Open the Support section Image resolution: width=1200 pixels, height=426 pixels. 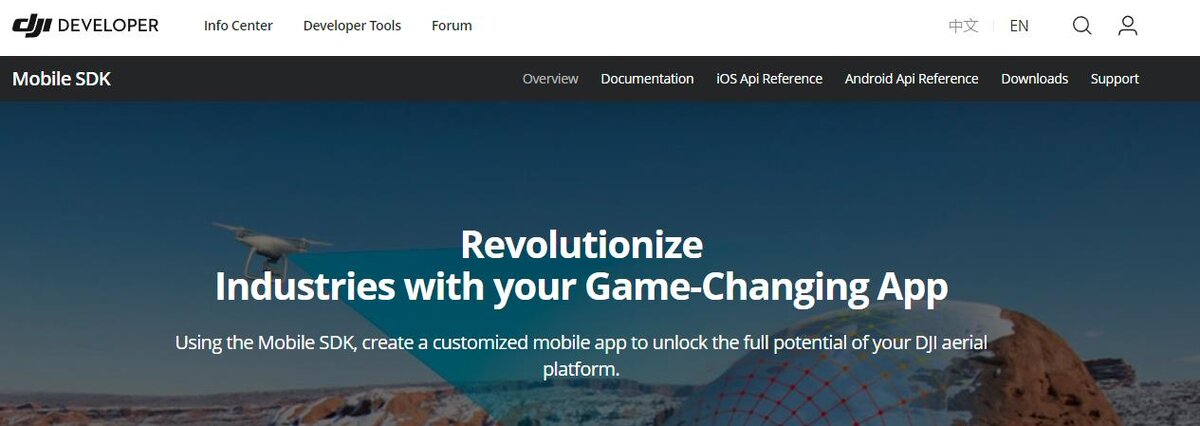tap(1114, 78)
